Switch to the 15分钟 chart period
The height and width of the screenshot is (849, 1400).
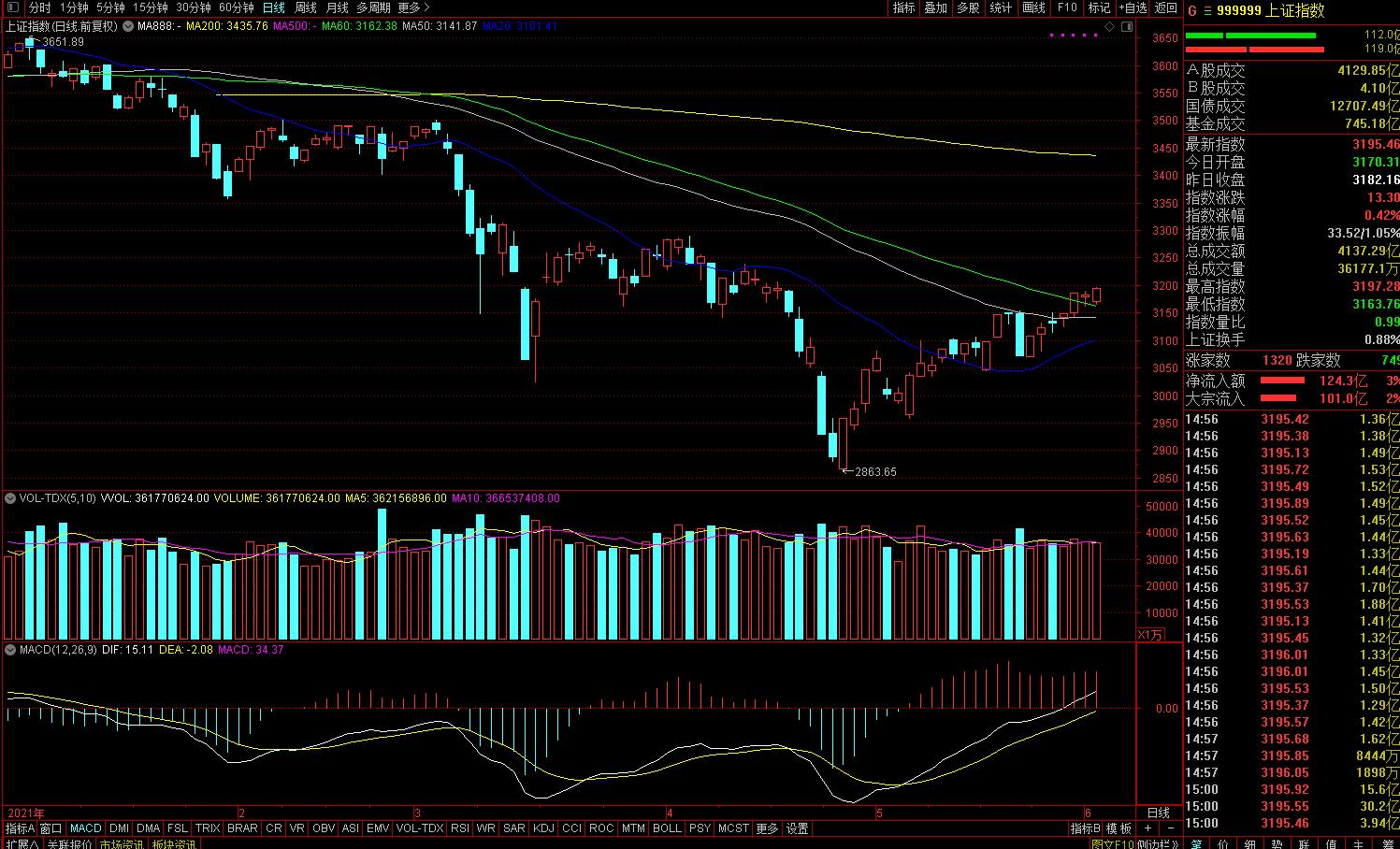[x=150, y=7]
